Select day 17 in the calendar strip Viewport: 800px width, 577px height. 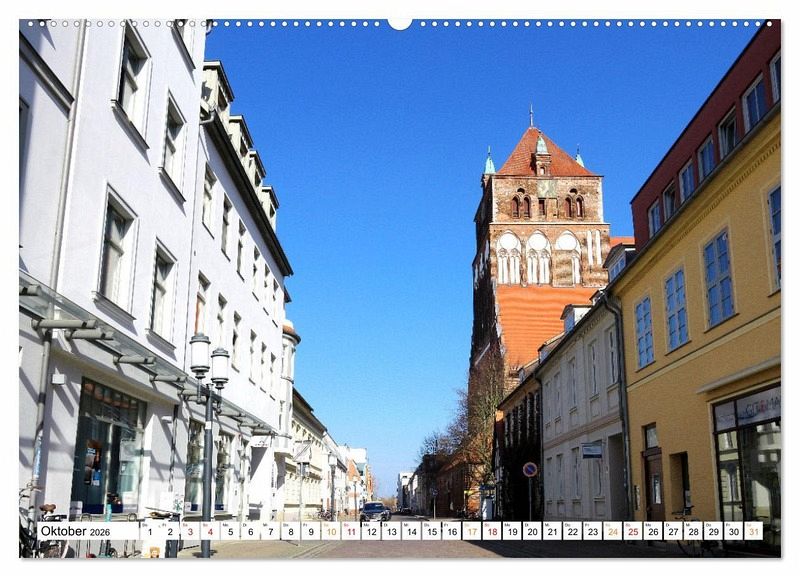click(x=472, y=531)
